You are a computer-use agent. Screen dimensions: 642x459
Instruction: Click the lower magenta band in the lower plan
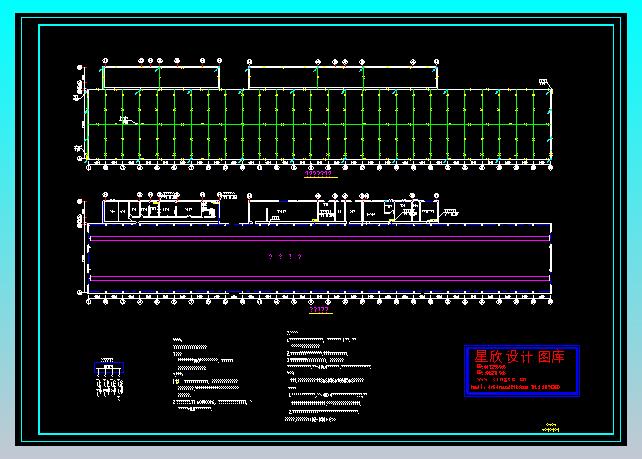coord(319,278)
